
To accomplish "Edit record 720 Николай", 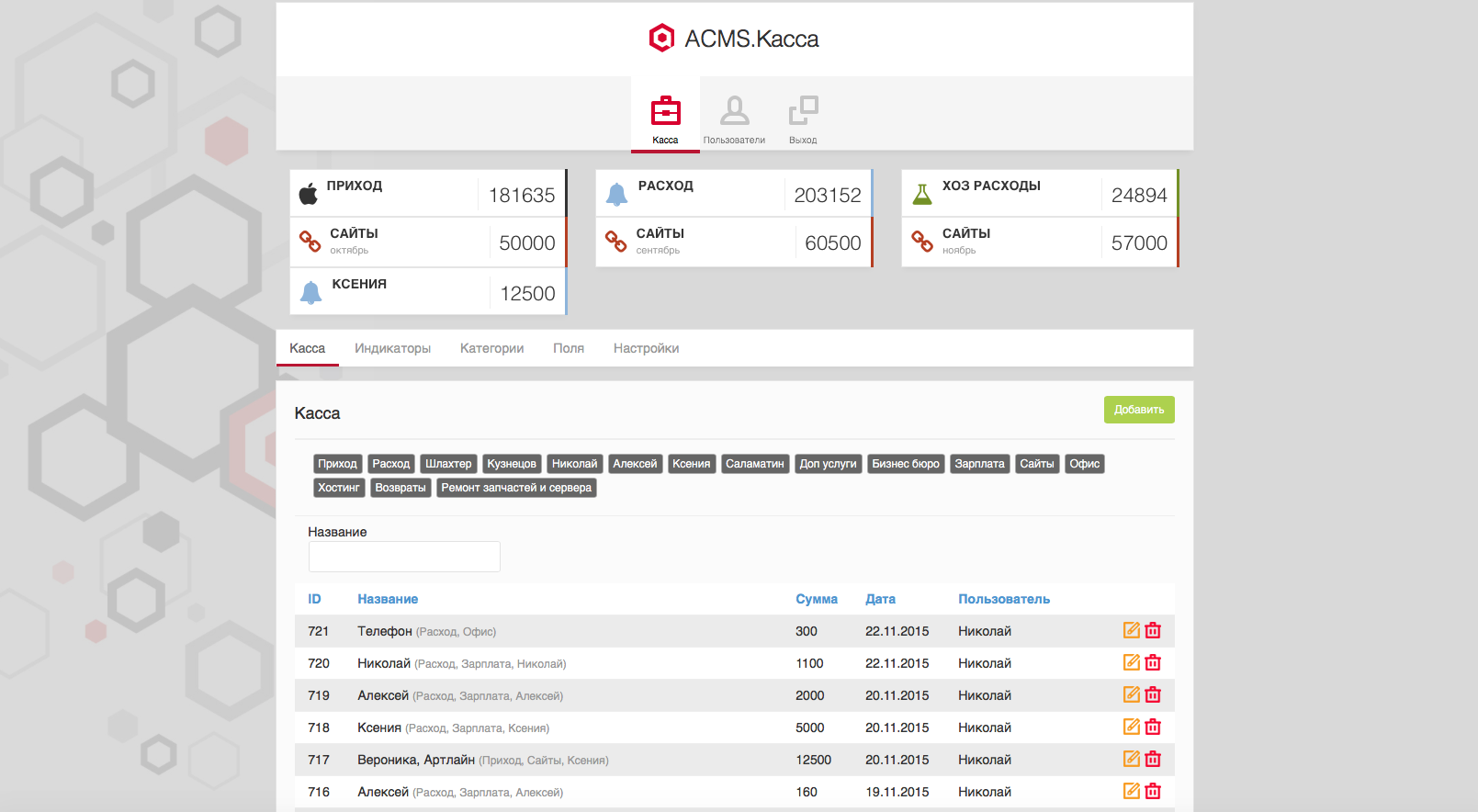I will [x=1132, y=662].
